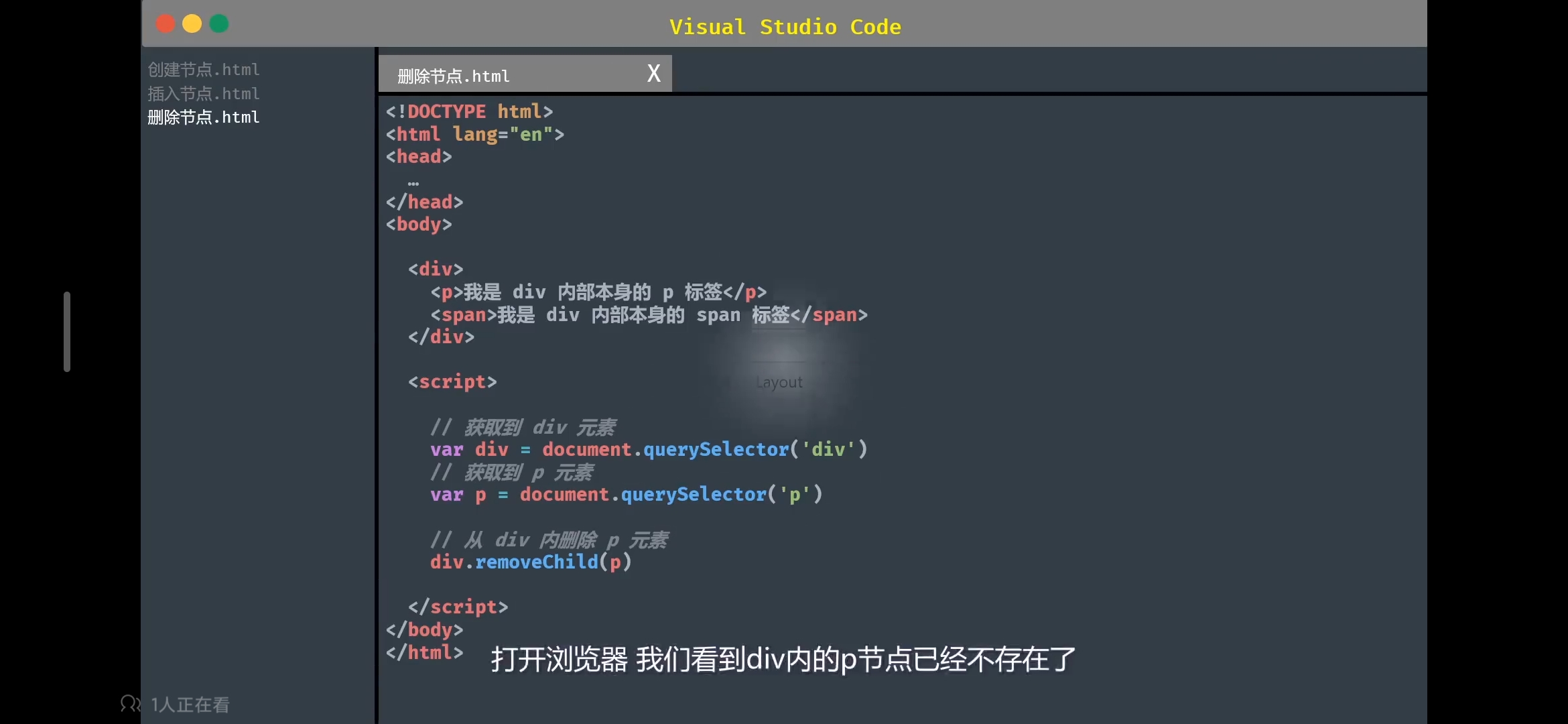Click the opening script tag line

[x=452, y=382]
